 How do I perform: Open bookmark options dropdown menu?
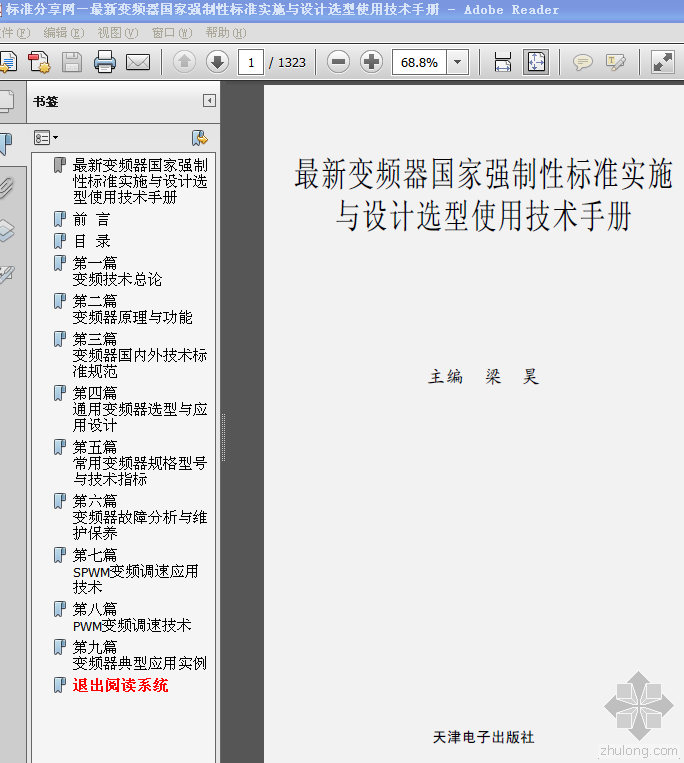click(x=46, y=137)
